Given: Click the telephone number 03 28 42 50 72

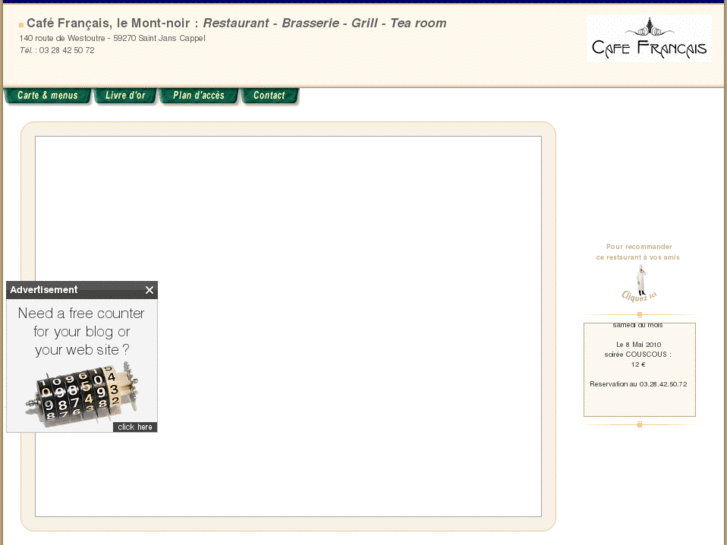Looking at the screenshot, I should pyautogui.click(x=66, y=50).
